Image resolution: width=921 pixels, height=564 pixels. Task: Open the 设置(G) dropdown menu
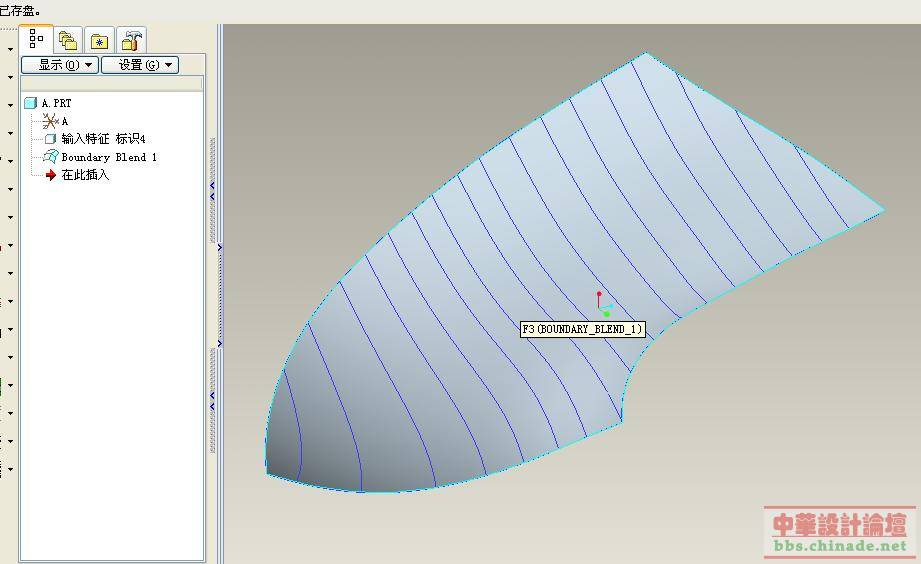point(139,65)
